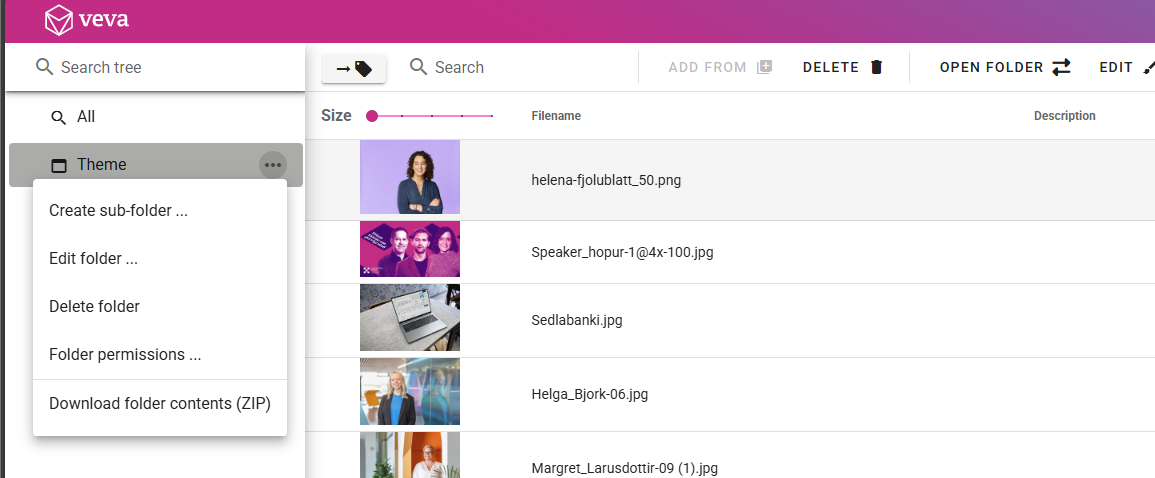This screenshot has height=478, width=1155.
Task: Click the magnifier icon beside All
Action: (x=58, y=117)
